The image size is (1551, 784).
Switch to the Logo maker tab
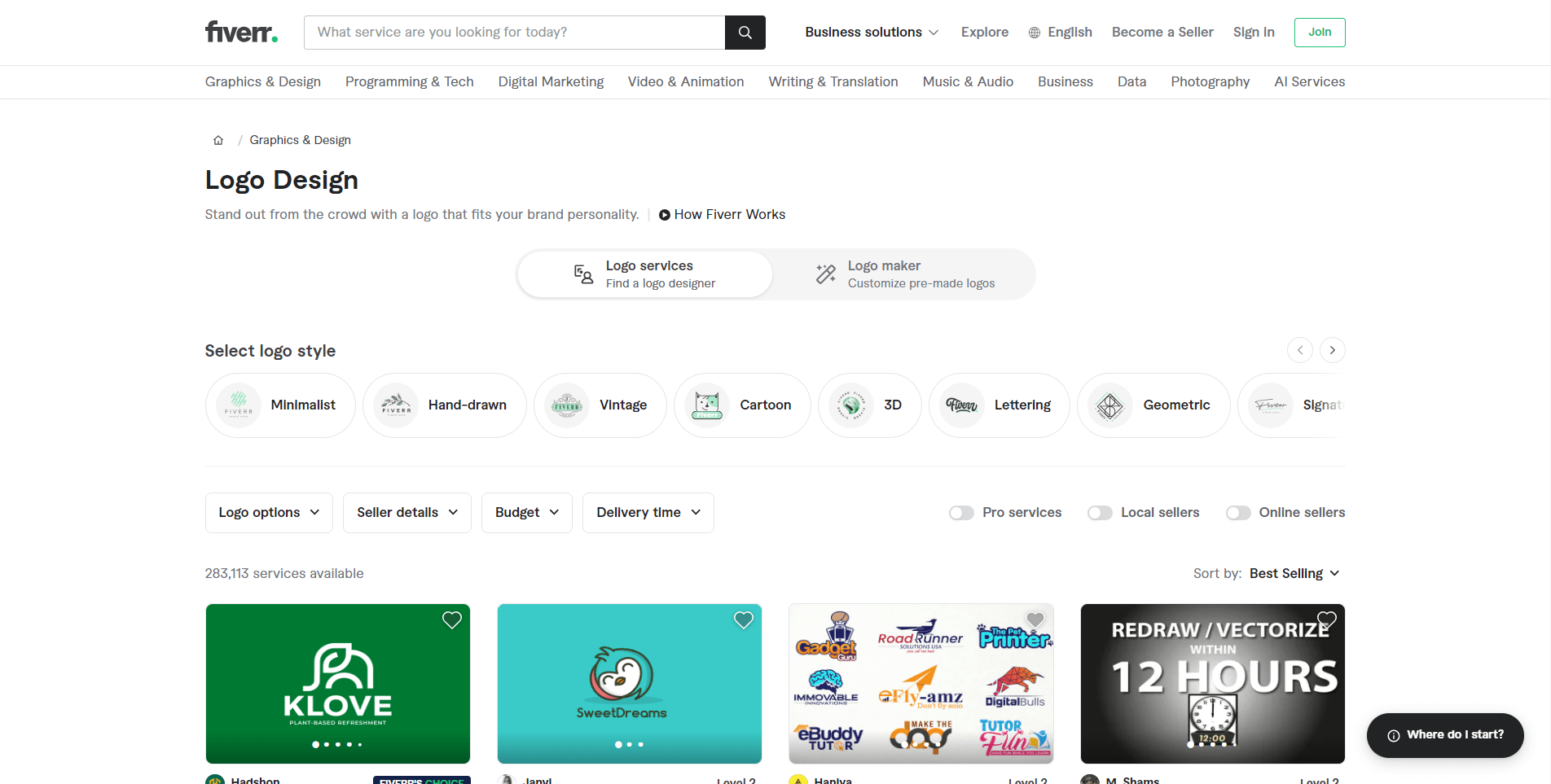point(904,274)
